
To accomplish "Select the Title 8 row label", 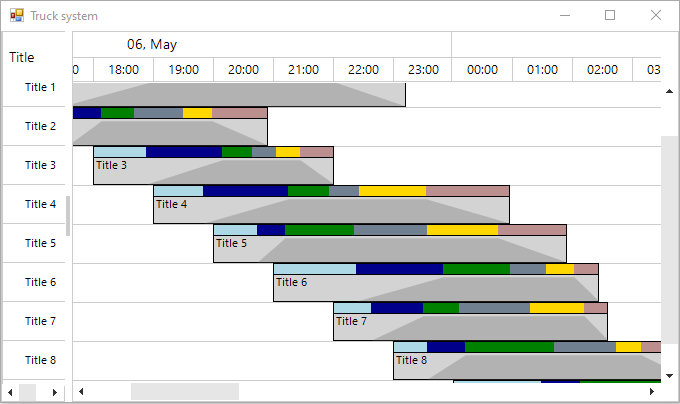I will tap(40, 360).
